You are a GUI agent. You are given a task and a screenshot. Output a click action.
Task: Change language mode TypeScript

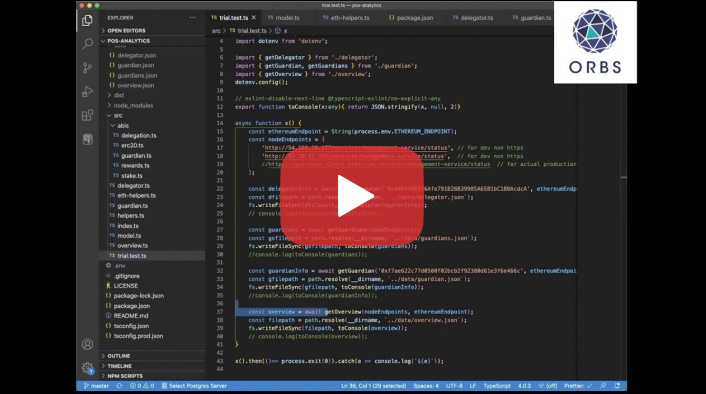point(497,386)
